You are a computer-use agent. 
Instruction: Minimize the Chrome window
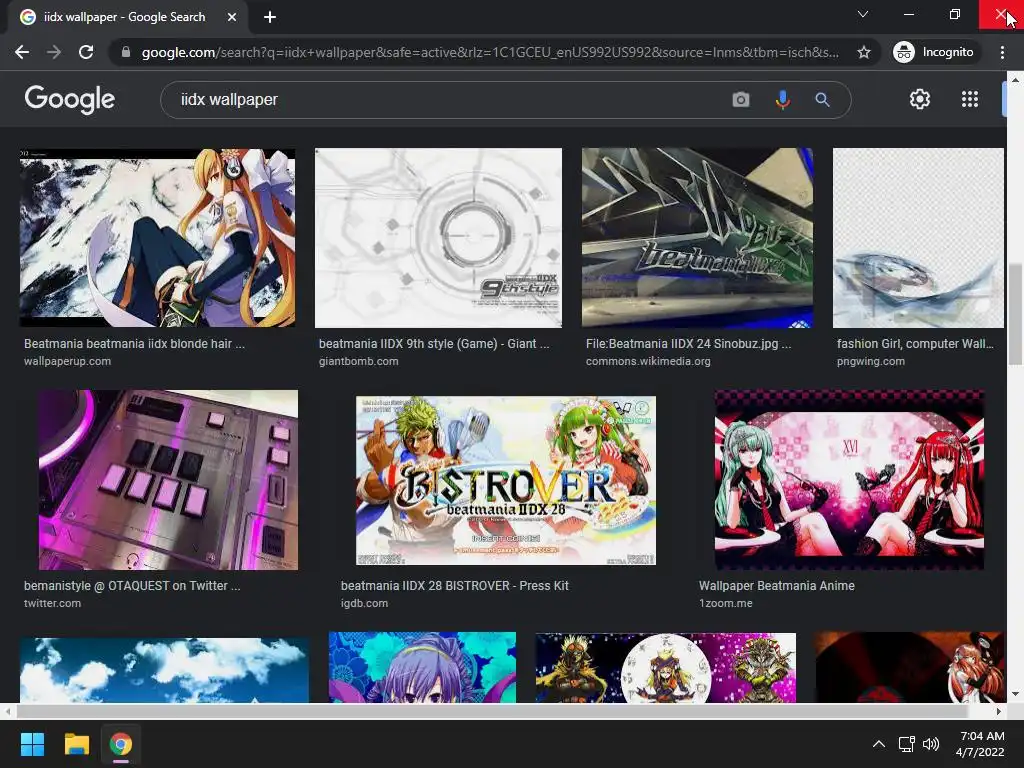tap(908, 14)
